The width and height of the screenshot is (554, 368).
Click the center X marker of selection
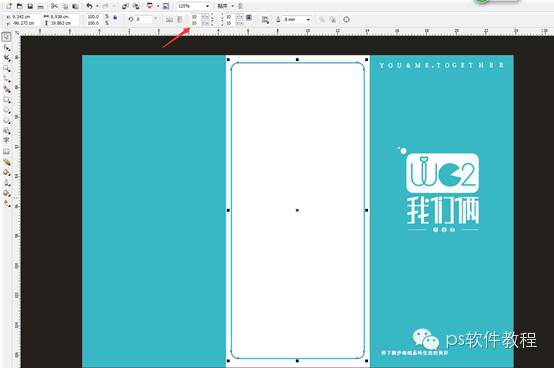coord(297,210)
